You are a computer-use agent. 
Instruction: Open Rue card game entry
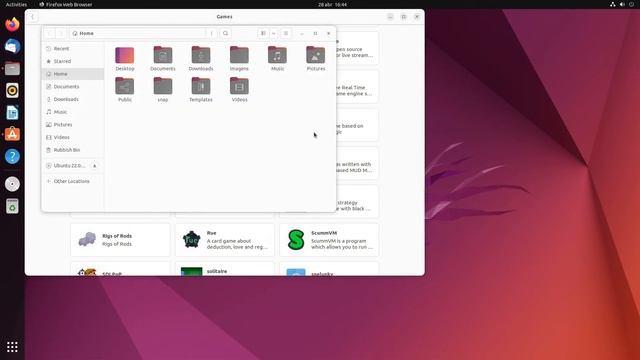[225, 240]
